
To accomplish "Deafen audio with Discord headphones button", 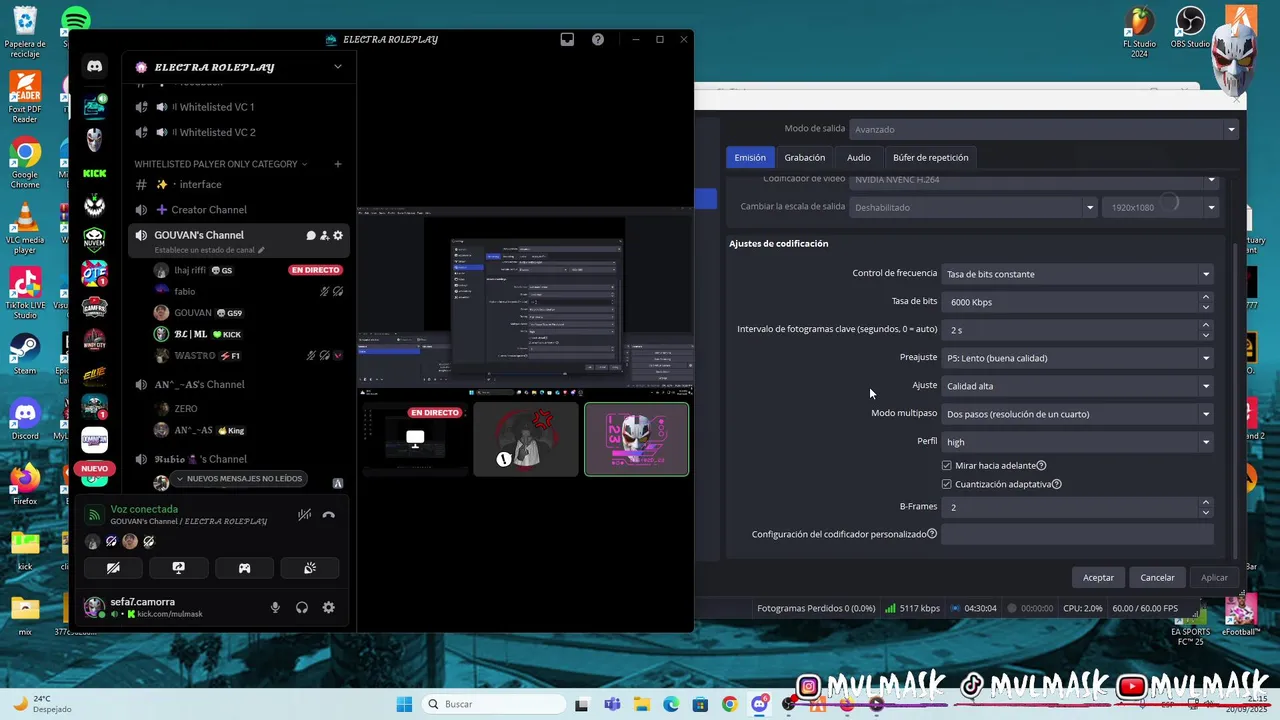I will [302, 607].
